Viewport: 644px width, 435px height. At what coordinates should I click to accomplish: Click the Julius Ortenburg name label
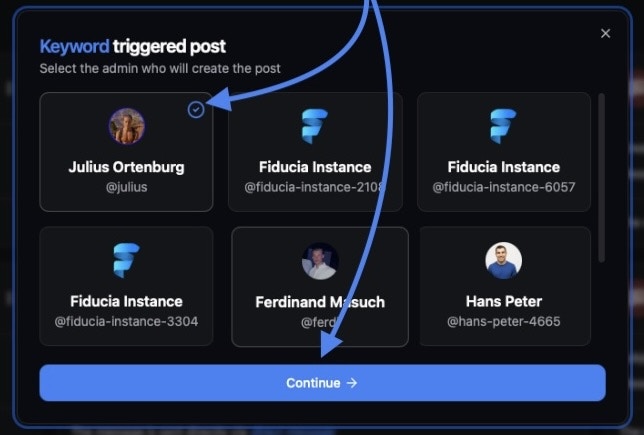point(126,167)
